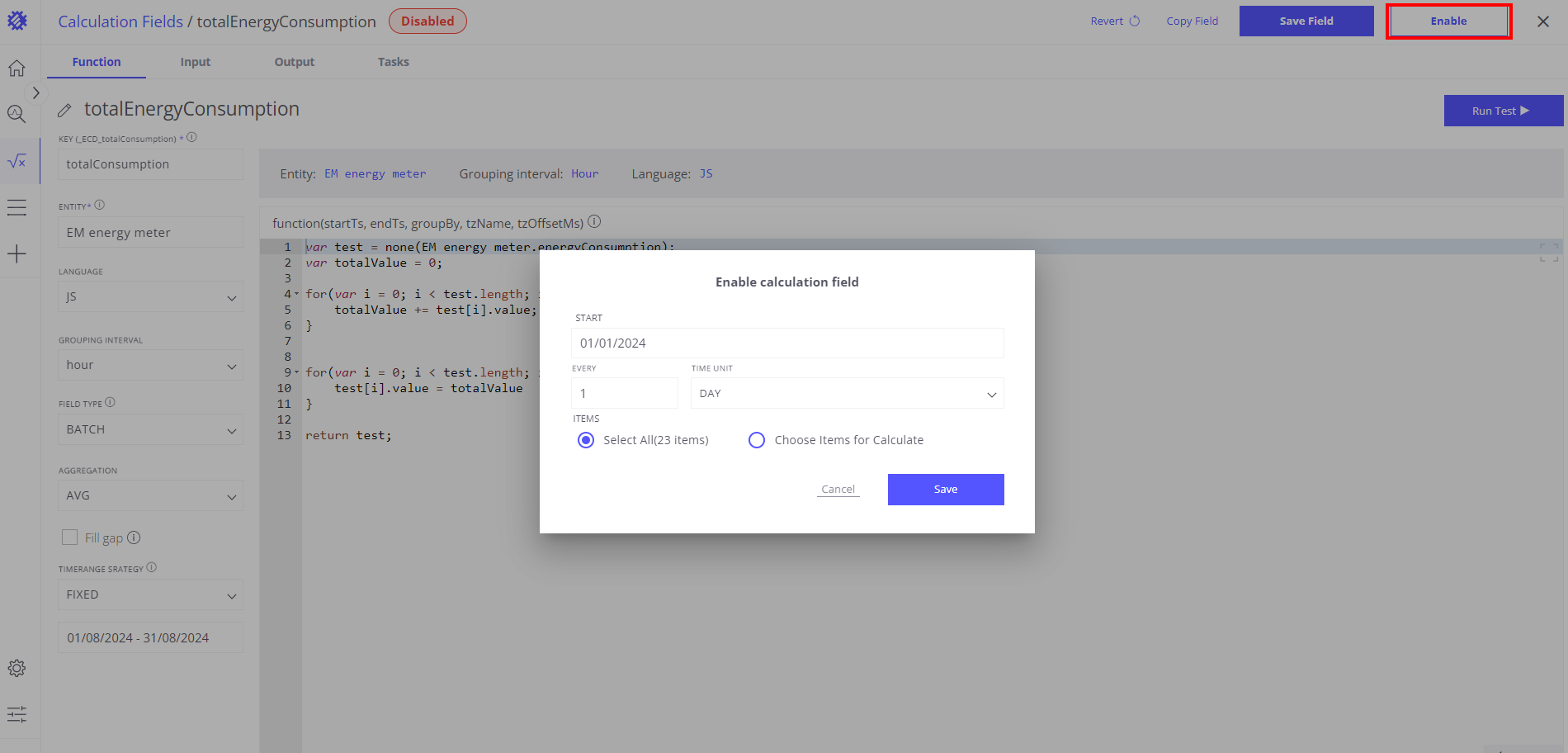
Task: Open the calculation fields square-root icon
Action: pos(17,161)
